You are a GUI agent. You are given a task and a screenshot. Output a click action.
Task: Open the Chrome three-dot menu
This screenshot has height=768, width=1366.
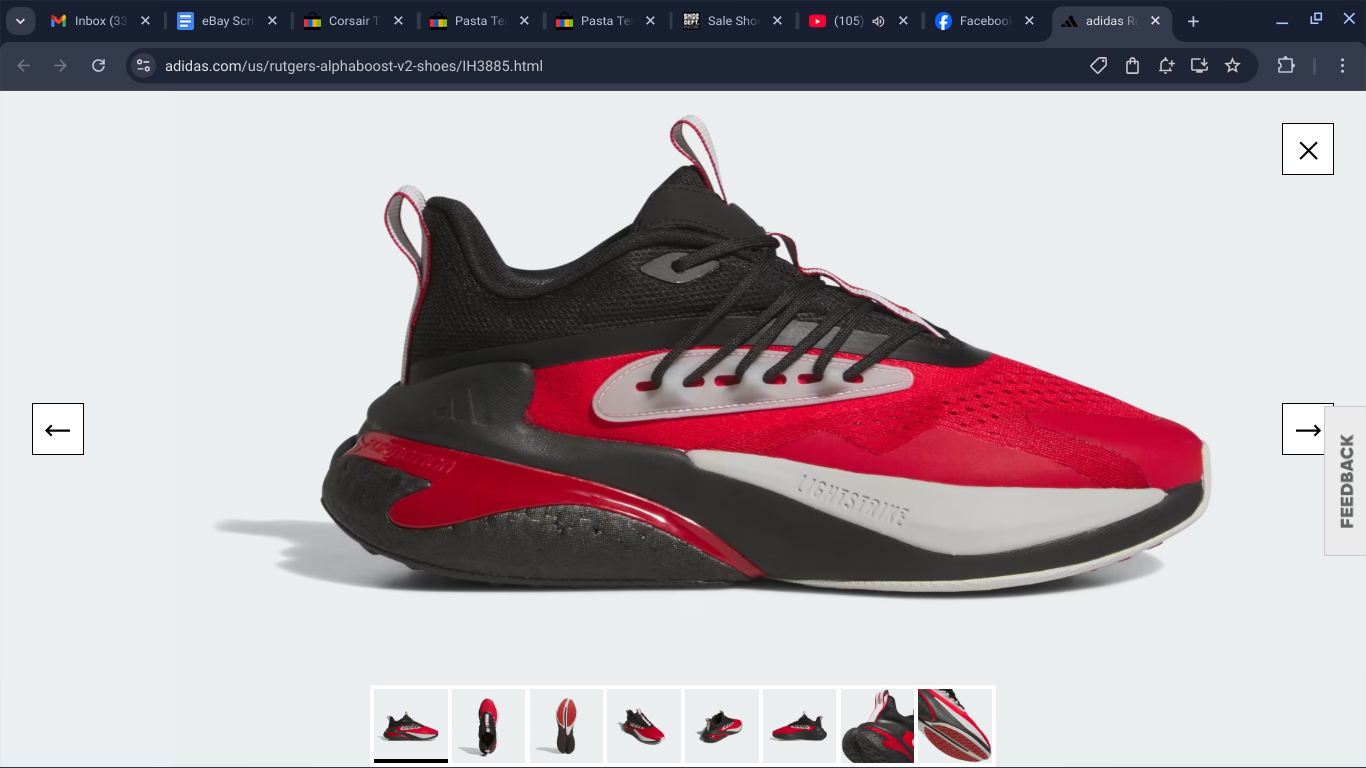1342,66
